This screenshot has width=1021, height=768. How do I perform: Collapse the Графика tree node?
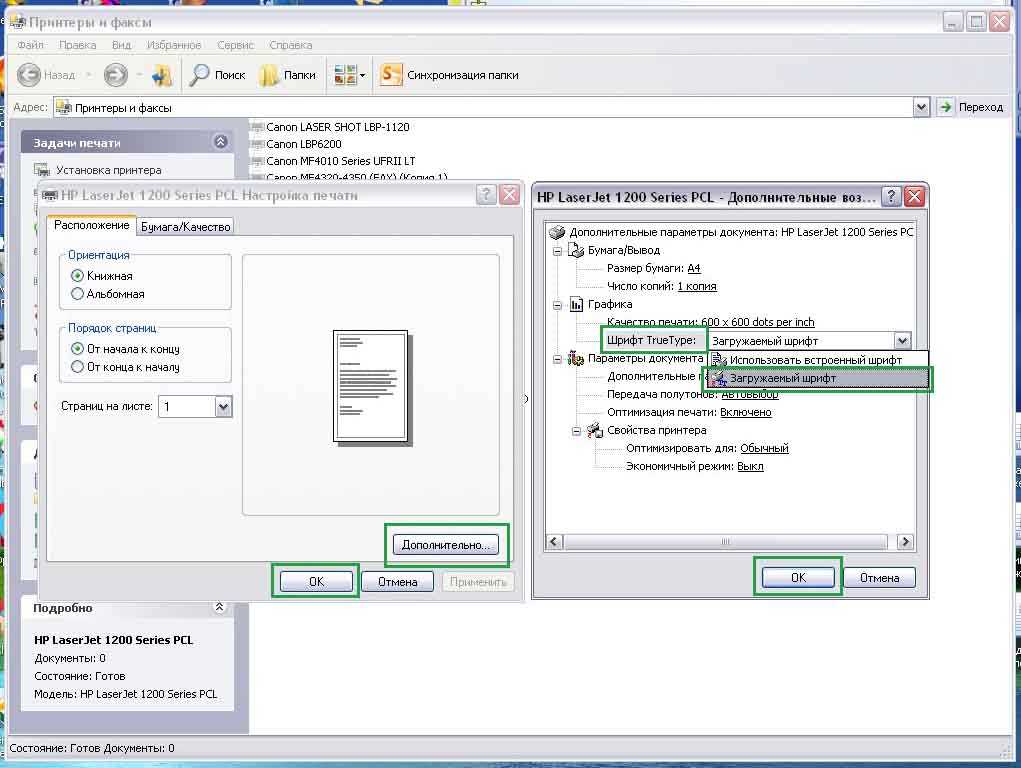point(557,305)
